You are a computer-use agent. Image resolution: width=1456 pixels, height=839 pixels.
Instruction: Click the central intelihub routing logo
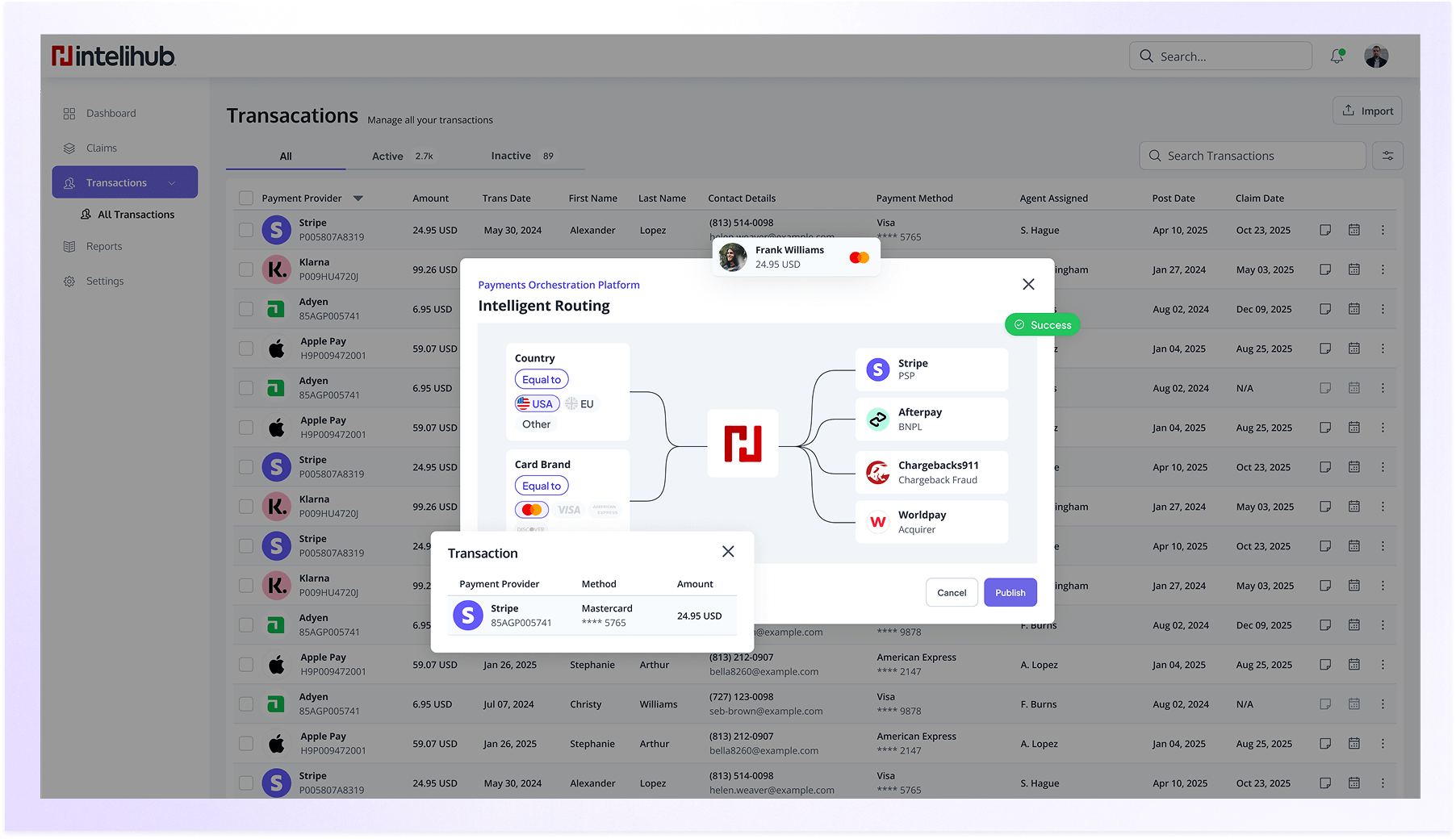click(x=743, y=444)
